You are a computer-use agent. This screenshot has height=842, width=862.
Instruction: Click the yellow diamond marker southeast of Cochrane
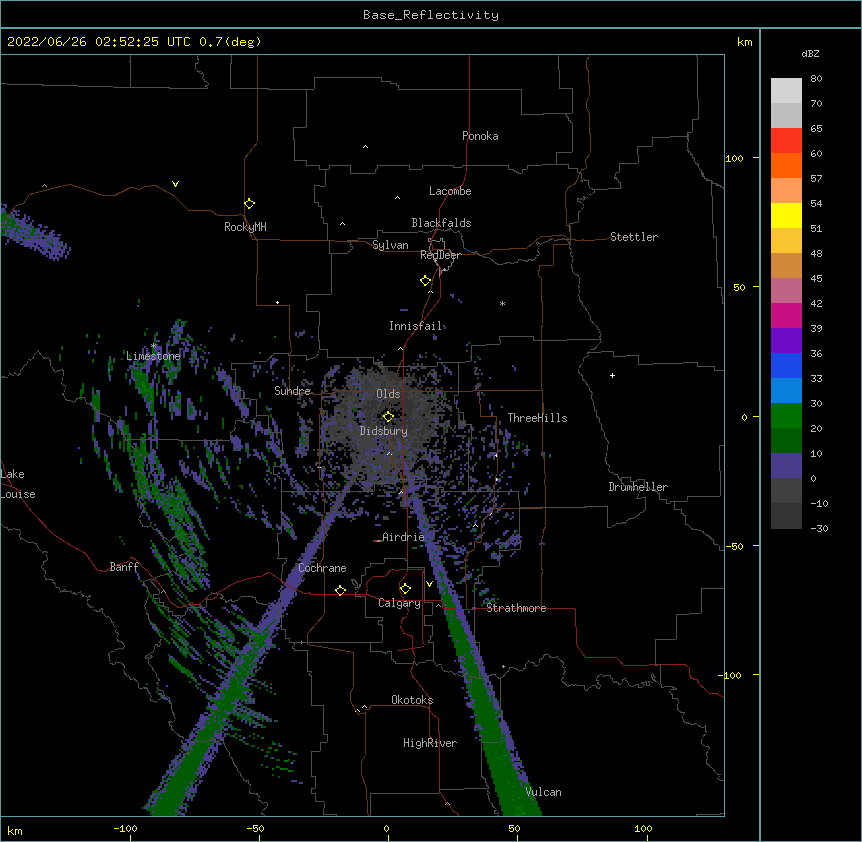click(x=340, y=590)
